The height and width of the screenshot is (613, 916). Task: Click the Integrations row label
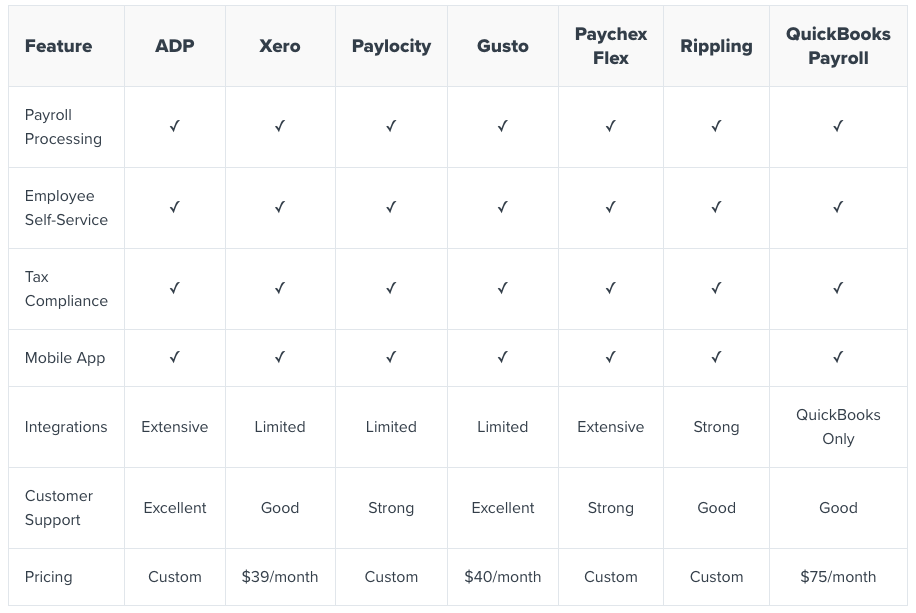[66, 427]
